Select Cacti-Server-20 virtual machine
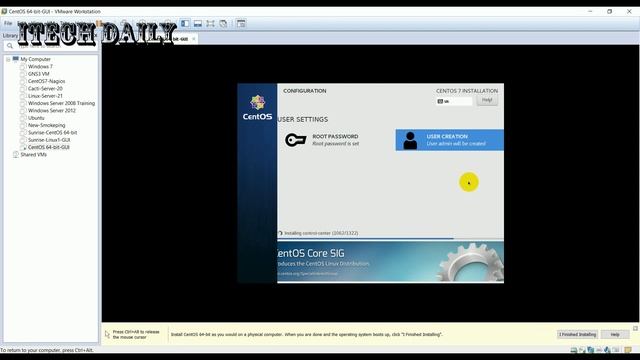This screenshot has height=360, width=640. click(45, 89)
